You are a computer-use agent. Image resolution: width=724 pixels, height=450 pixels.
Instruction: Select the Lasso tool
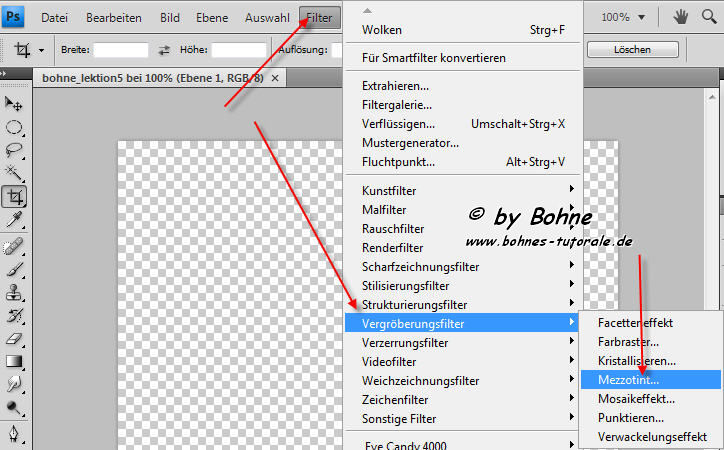pyautogui.click(x=15, y=150)
